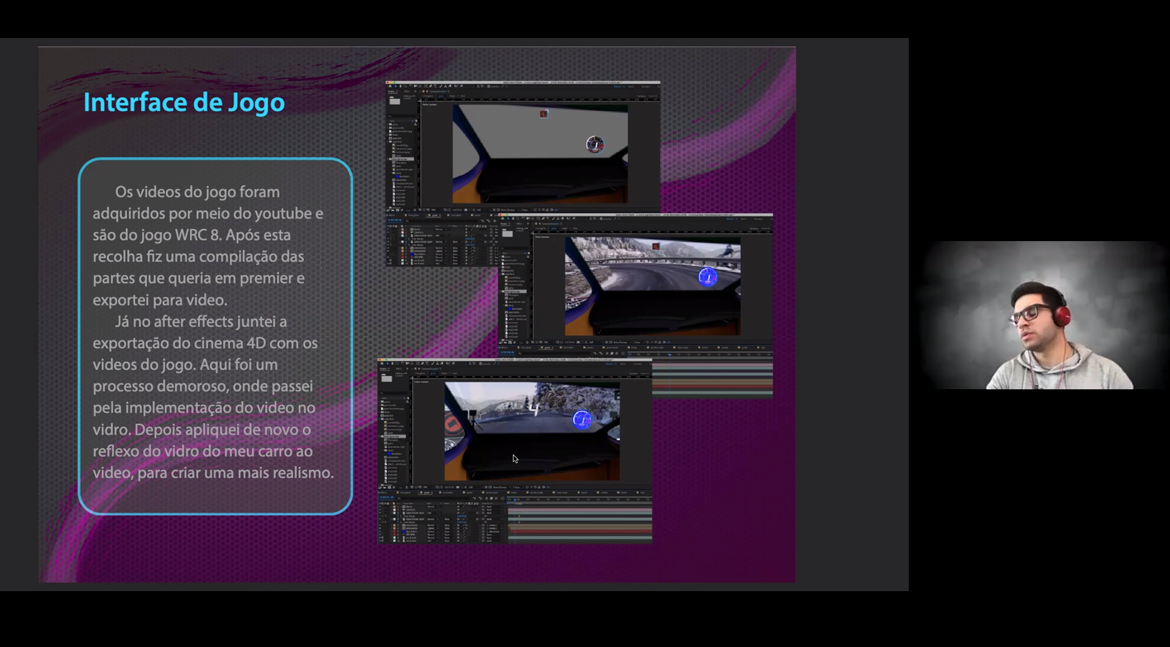Click the speedometer gauge in the top gray preview

[x=594, y=145]
